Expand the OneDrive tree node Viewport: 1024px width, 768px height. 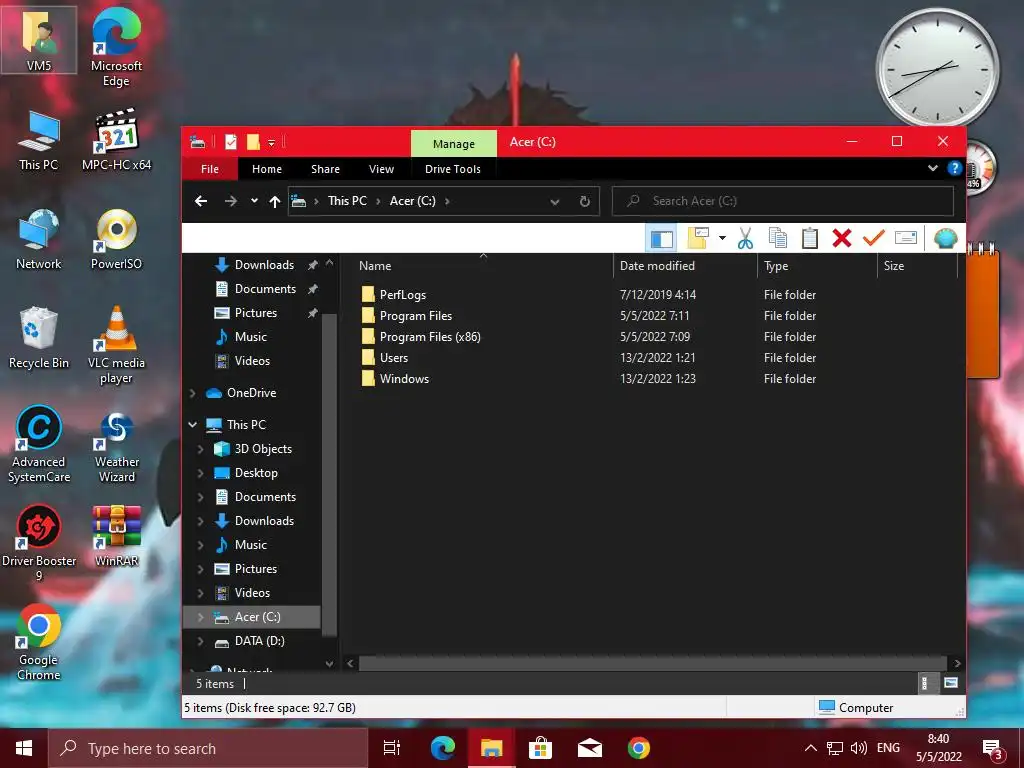[193, 393]
